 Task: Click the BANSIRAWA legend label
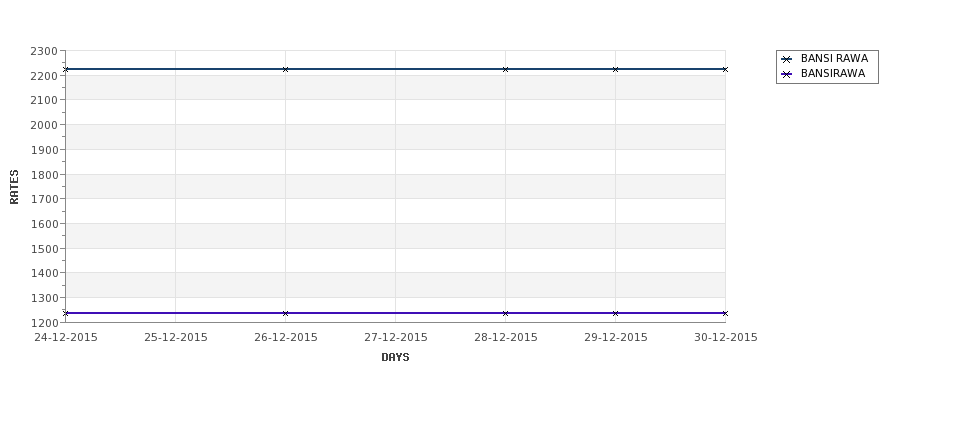832,74
